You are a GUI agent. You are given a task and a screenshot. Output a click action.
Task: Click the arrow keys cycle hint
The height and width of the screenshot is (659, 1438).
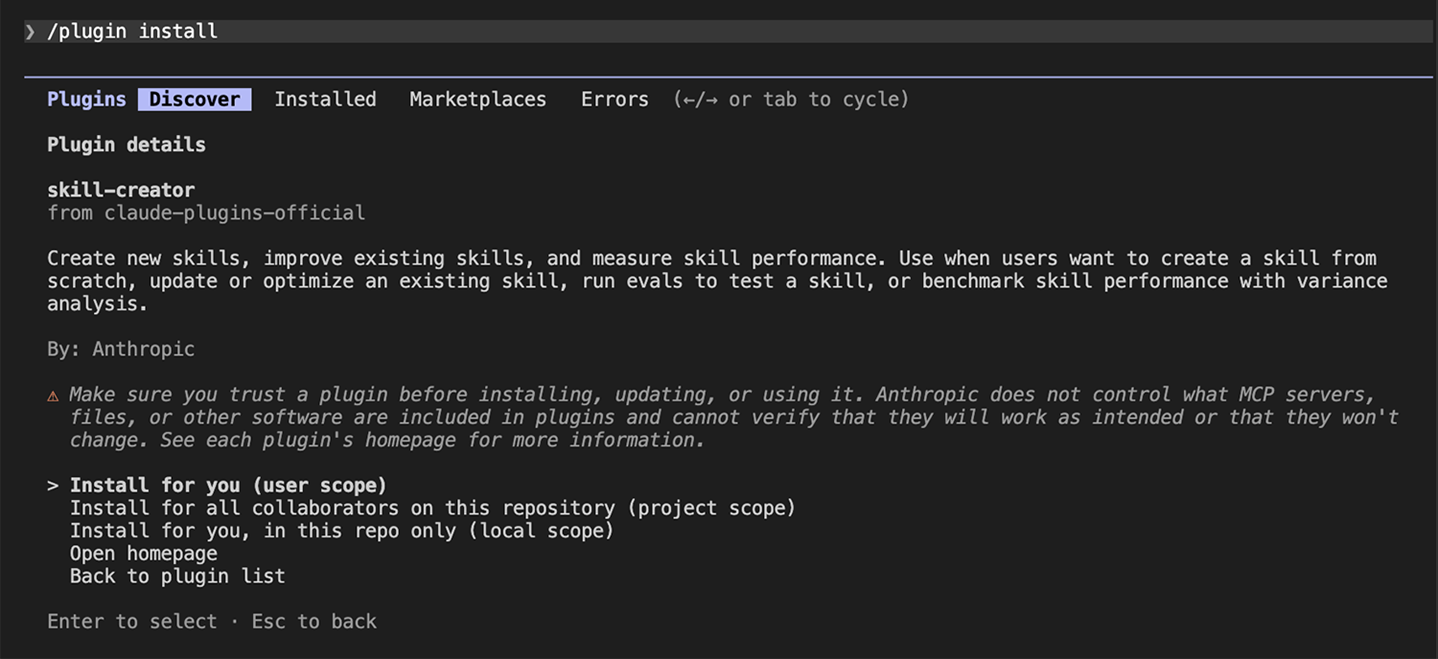(x=791, y=99)
